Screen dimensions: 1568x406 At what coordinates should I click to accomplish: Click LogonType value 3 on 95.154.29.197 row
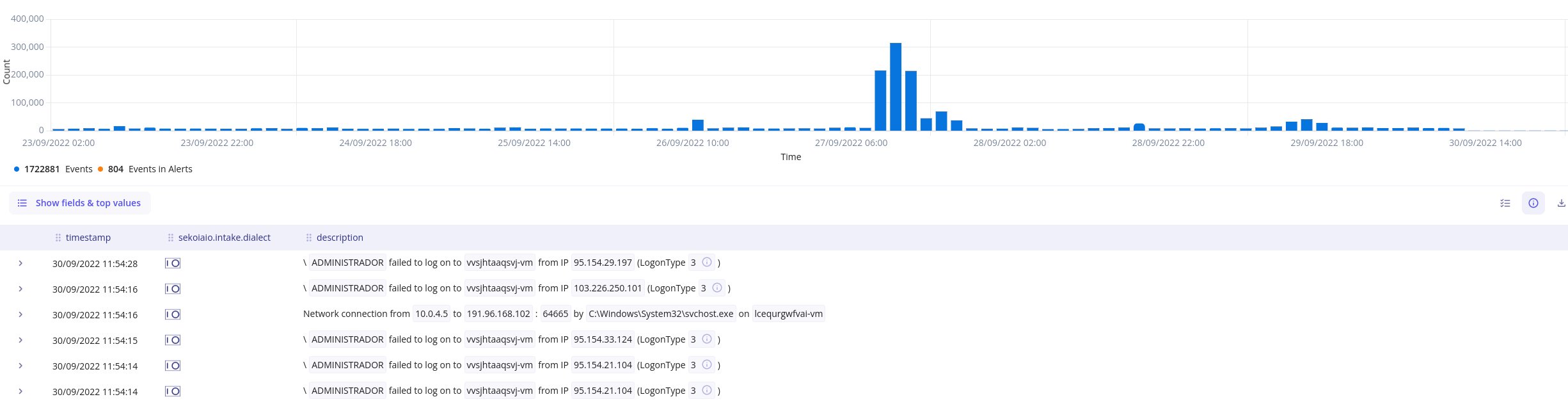(693, 263)
